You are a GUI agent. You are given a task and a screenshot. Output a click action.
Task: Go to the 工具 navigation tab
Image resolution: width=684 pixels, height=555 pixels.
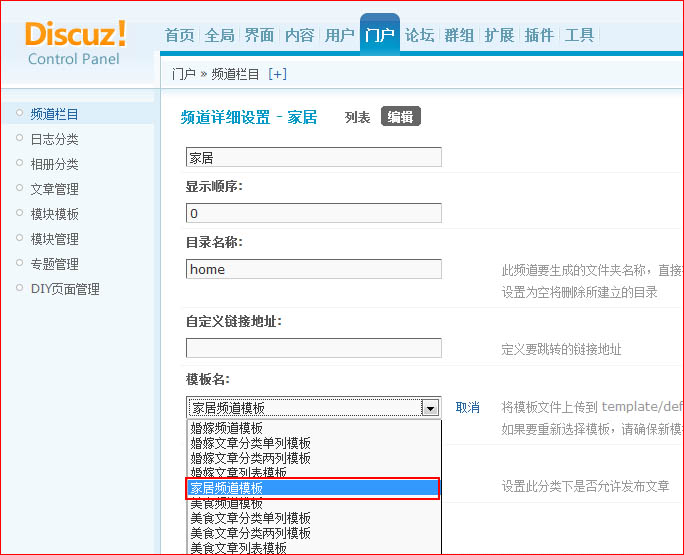[x=579, y=35]
